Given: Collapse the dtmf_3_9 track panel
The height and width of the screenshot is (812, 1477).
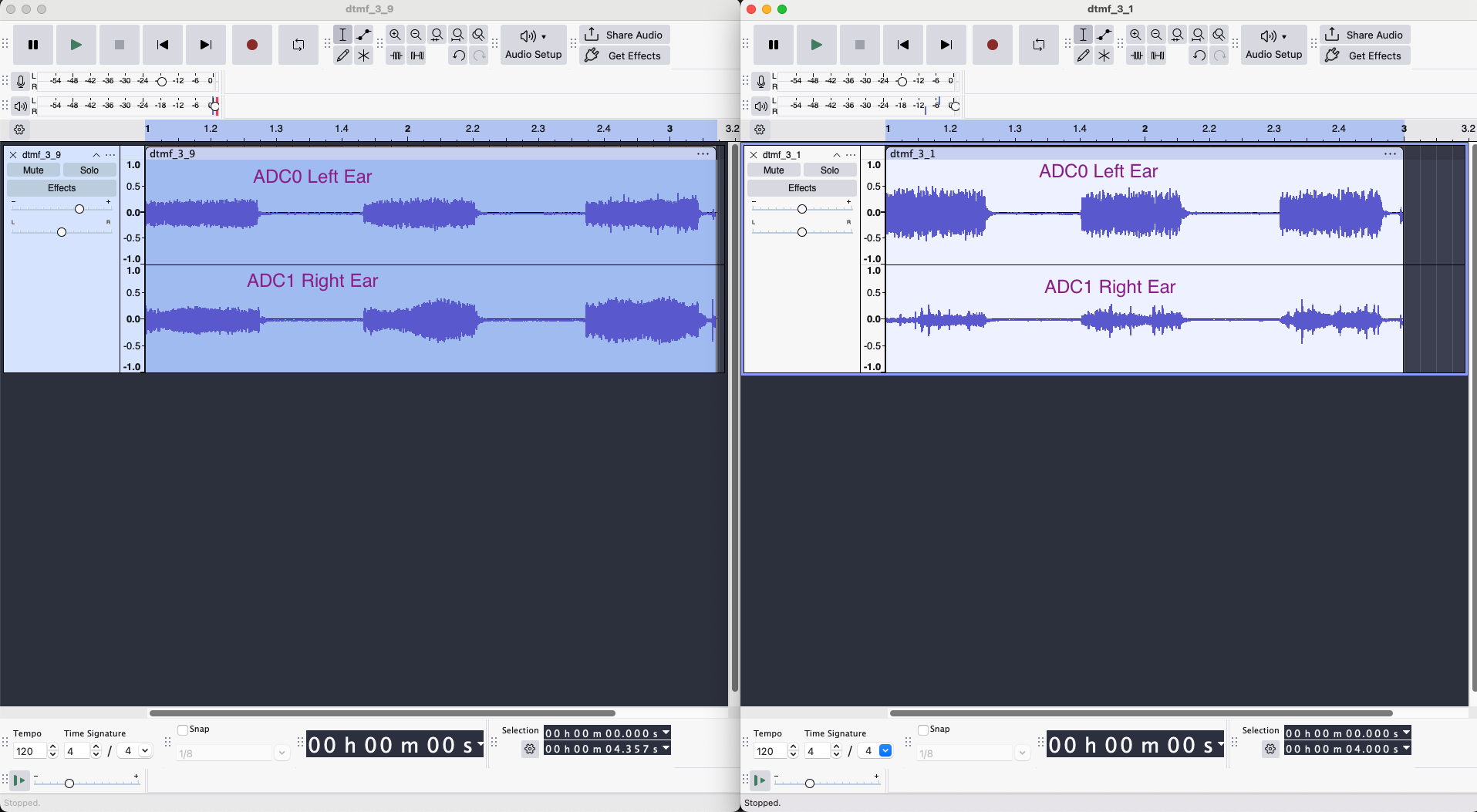Looking at the screenshot, I should click(96, 155).
